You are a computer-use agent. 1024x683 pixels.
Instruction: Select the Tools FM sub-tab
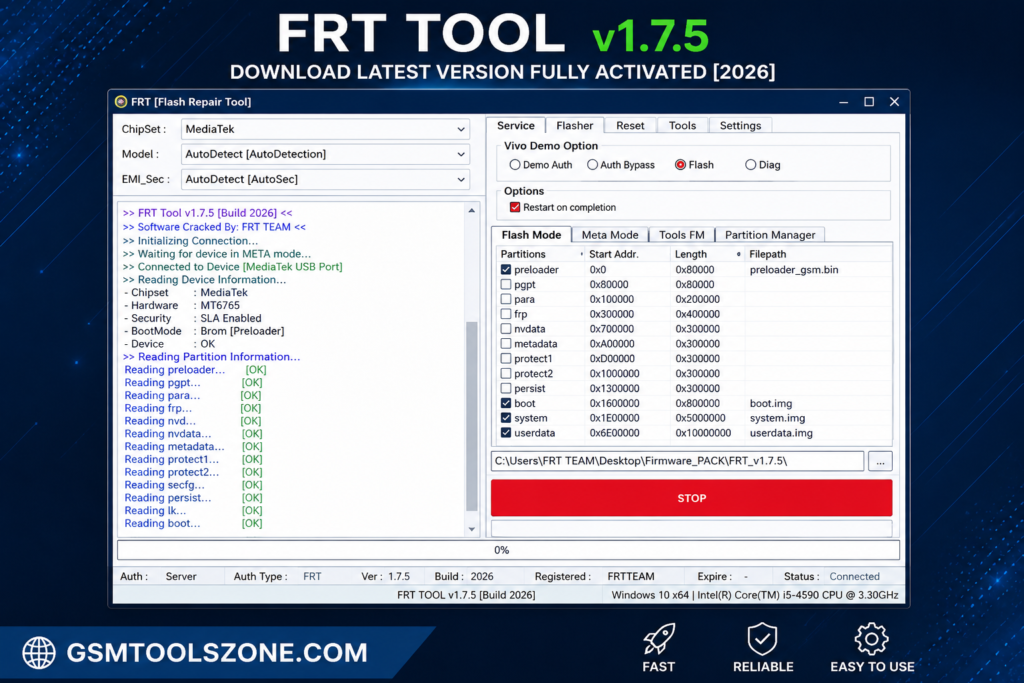pyautogui.click(x=681, y=234)
